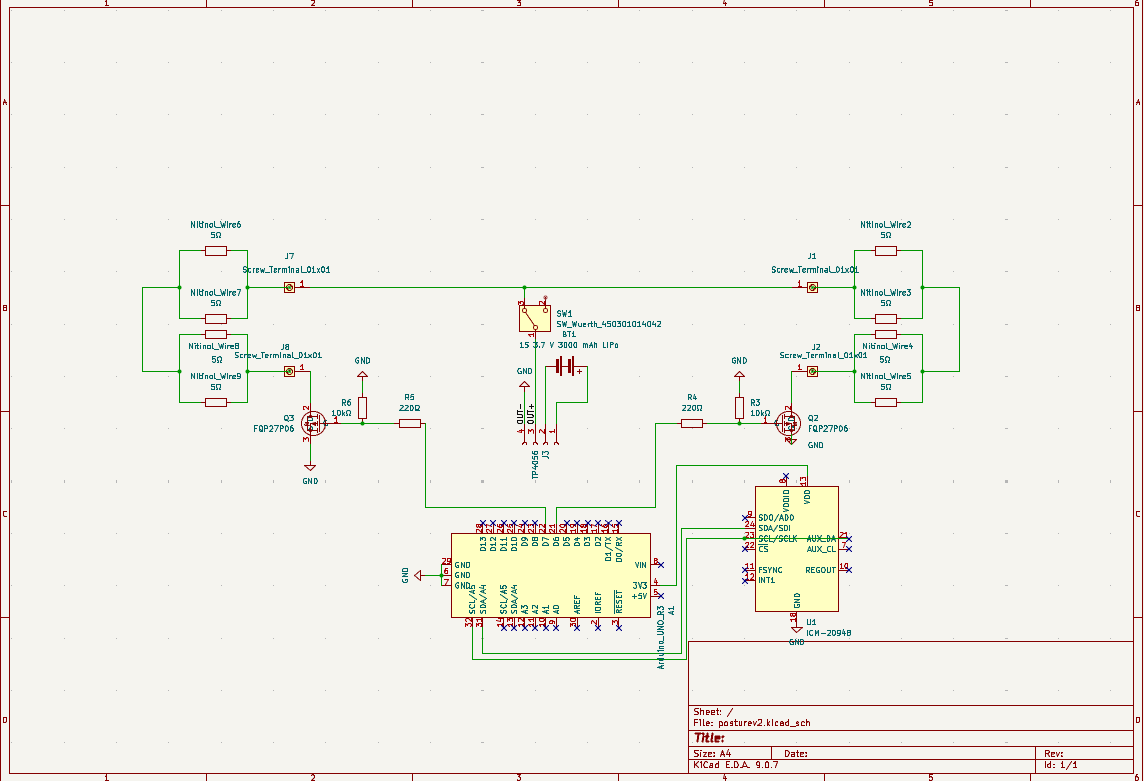This screenshot has width=1144, height=781.
Task: Select the Nitinol_Wire5 resistor at bottom right
Action: [886, 402]
